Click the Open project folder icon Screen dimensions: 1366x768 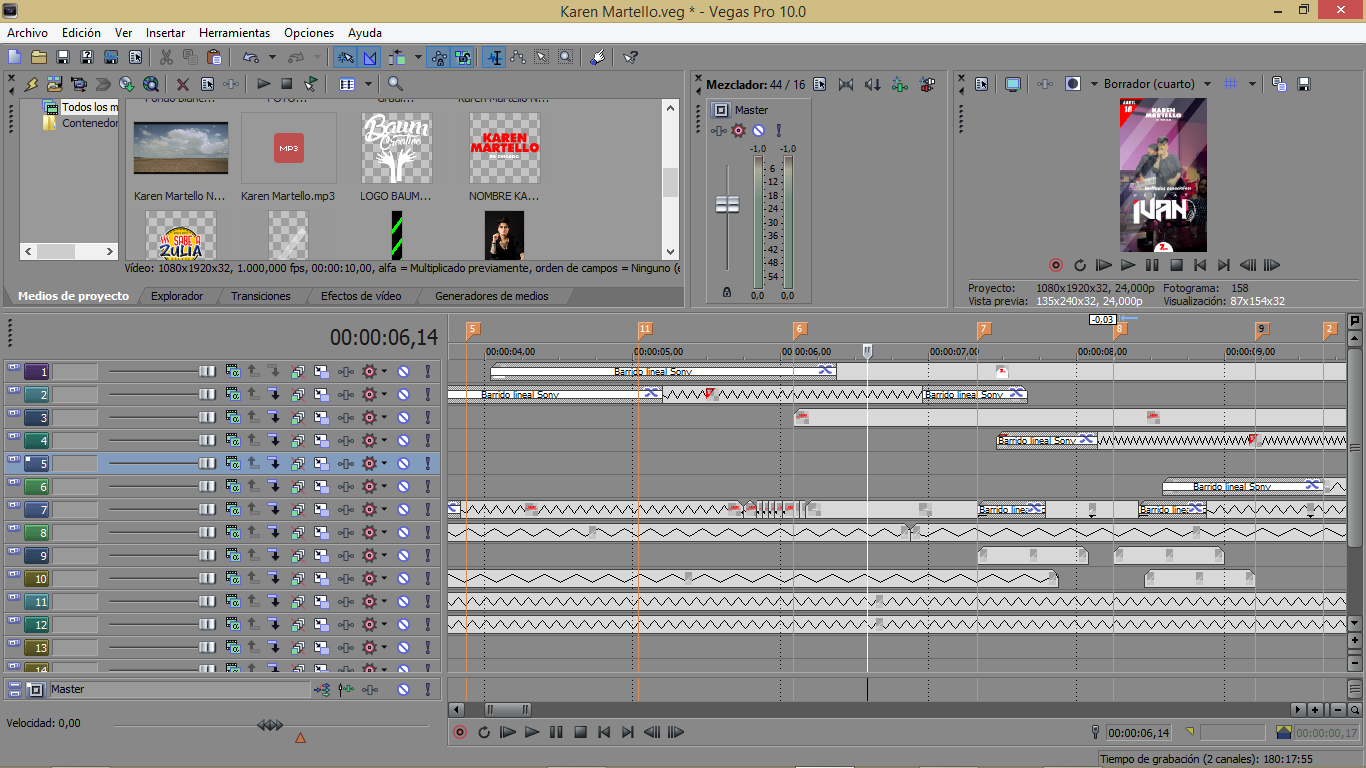click(39, 57)
